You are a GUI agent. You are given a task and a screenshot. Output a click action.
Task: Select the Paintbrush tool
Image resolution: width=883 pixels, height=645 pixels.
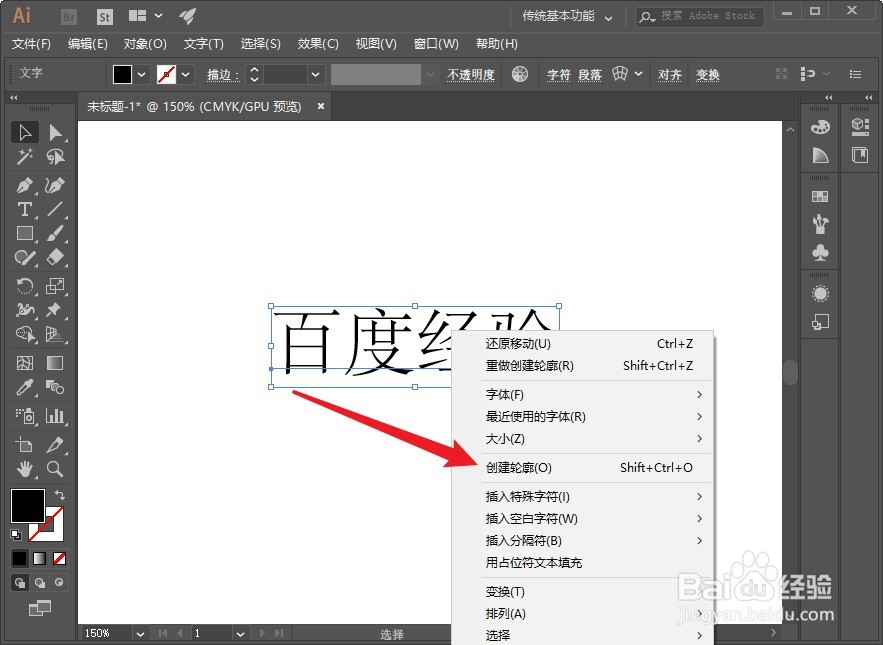click(x=55, y=233)
